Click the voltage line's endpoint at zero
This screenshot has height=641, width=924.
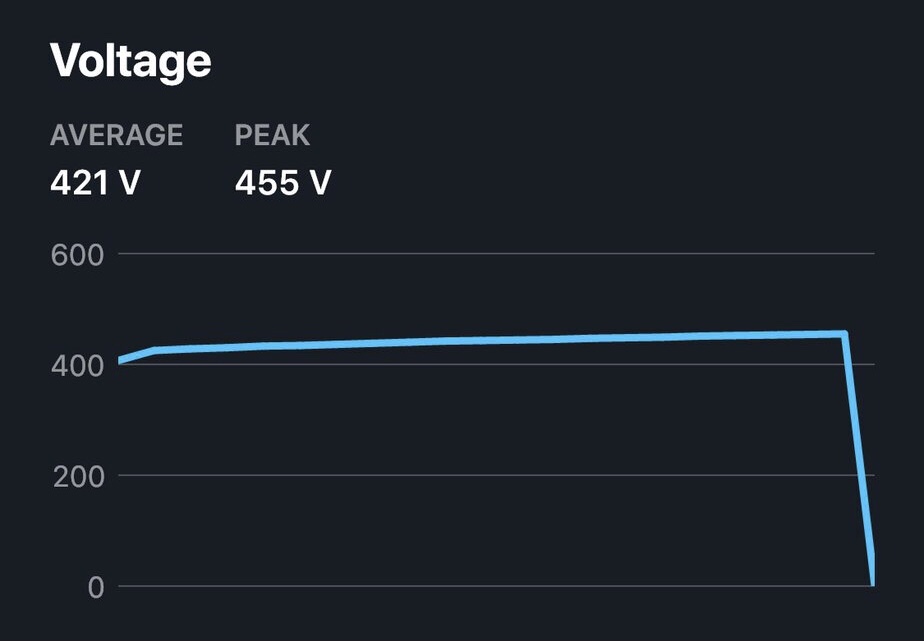(873, 581)
